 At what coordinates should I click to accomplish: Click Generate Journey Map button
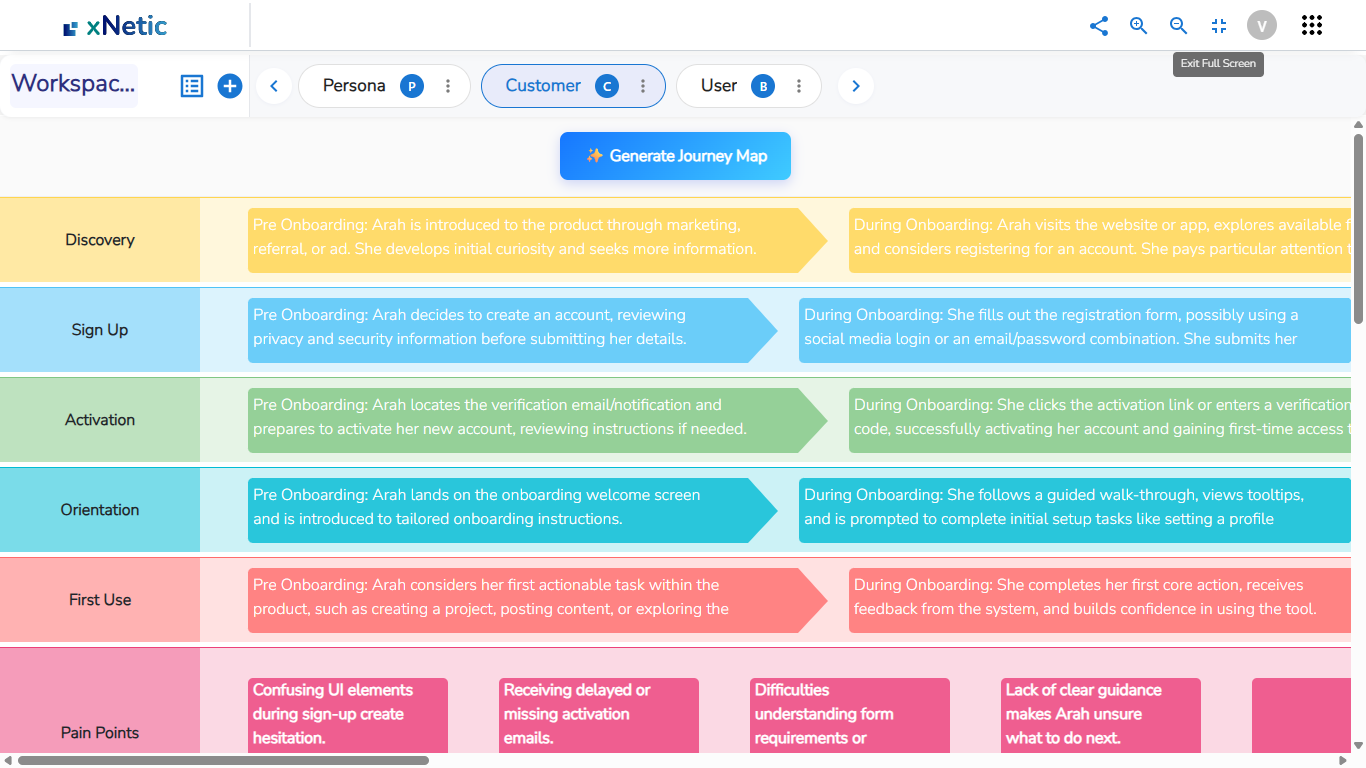point(675,156)
